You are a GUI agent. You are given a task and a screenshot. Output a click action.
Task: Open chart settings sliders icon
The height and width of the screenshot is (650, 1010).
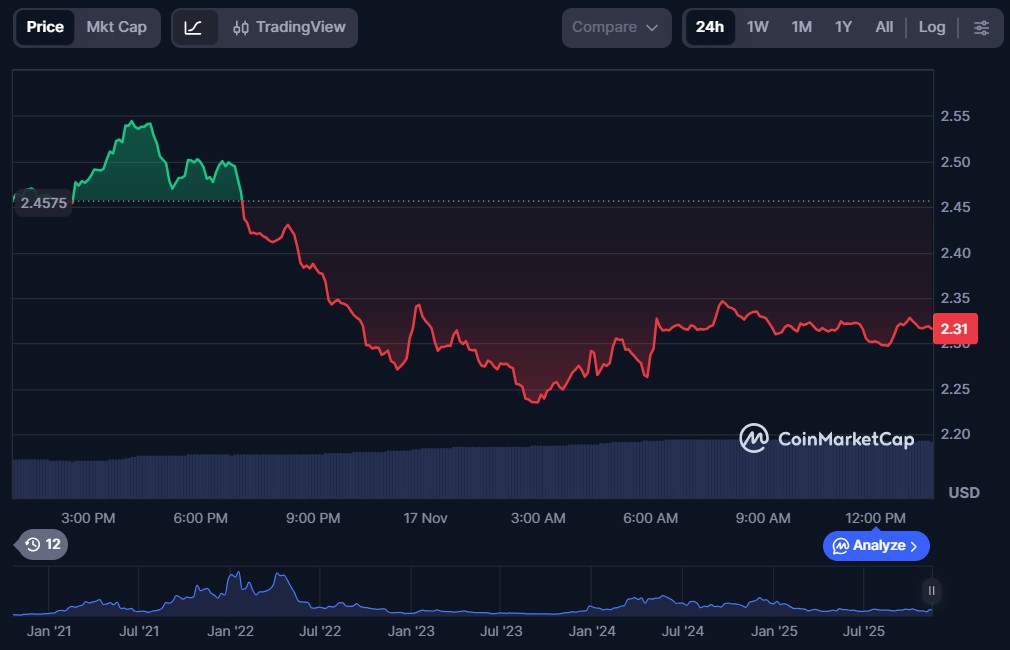(981, 28)
